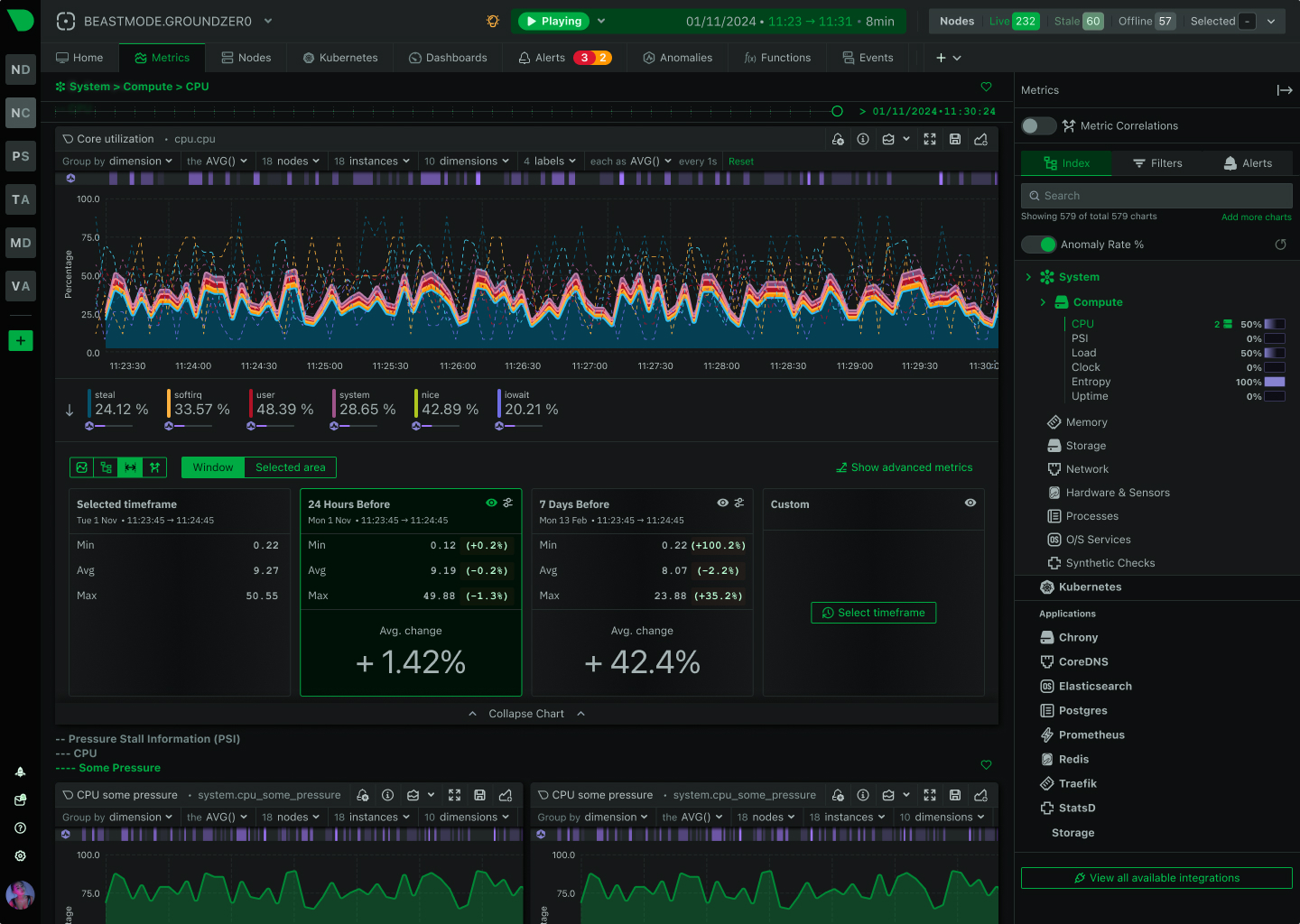This screenshot has height=924, width=1300.
Task: Open the Show advanced metrics link
Action: [x=905, y=467]
